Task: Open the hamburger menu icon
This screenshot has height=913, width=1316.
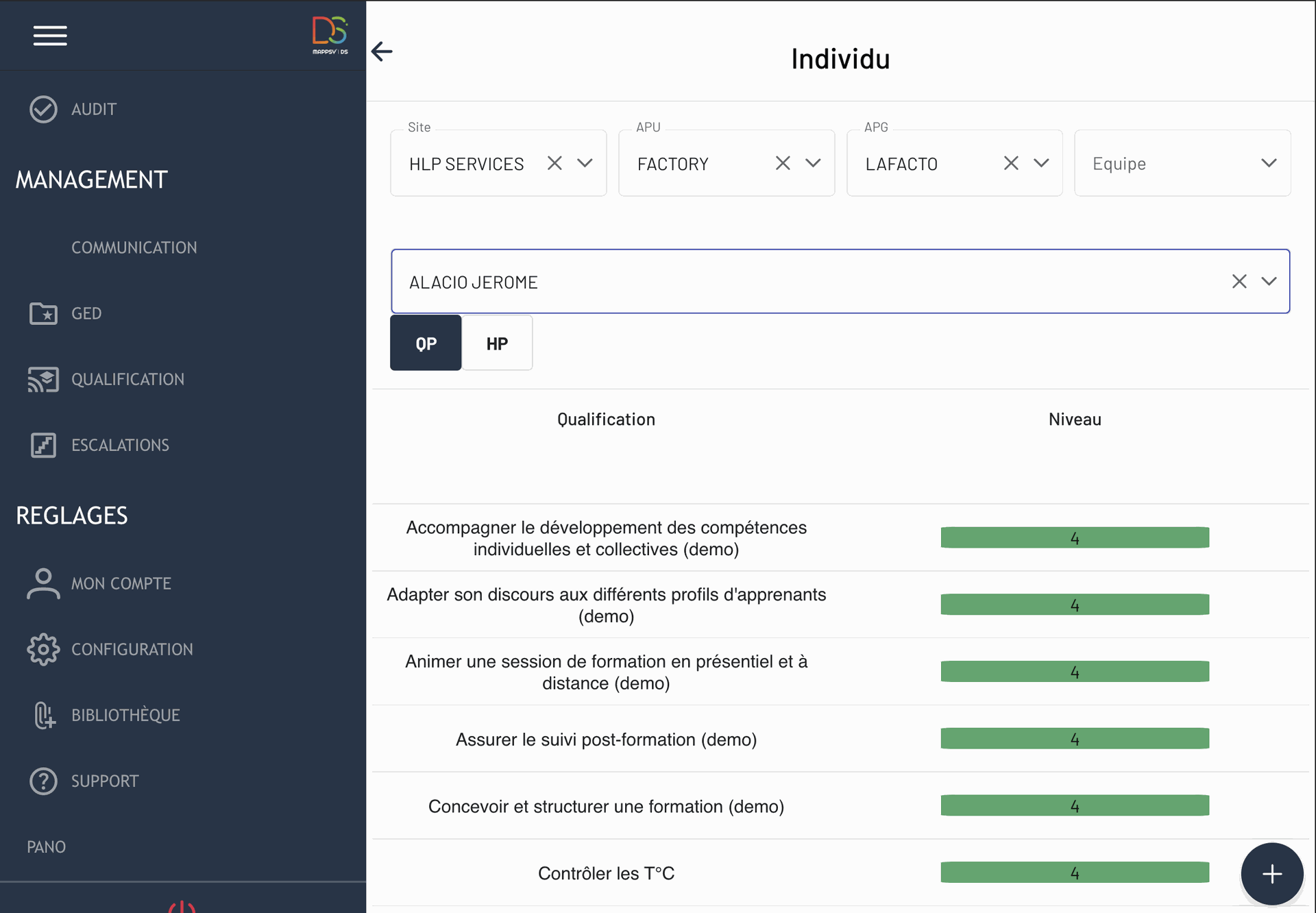Action: tap(50, 36)
